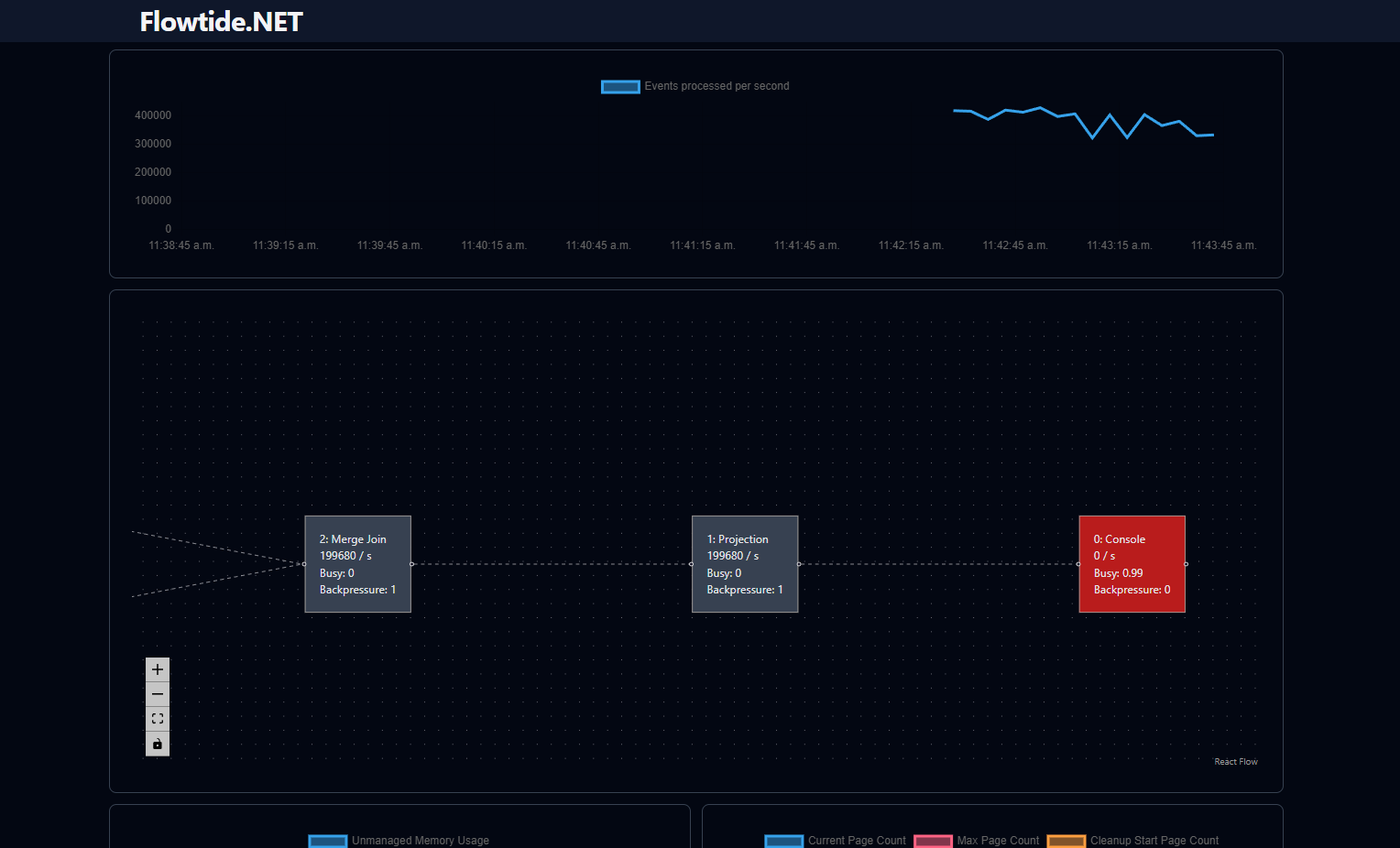This screenshot has width=1400, height=848.
Task: Click the 'Current Page Count' legend text
Action: tap(857, 841)
